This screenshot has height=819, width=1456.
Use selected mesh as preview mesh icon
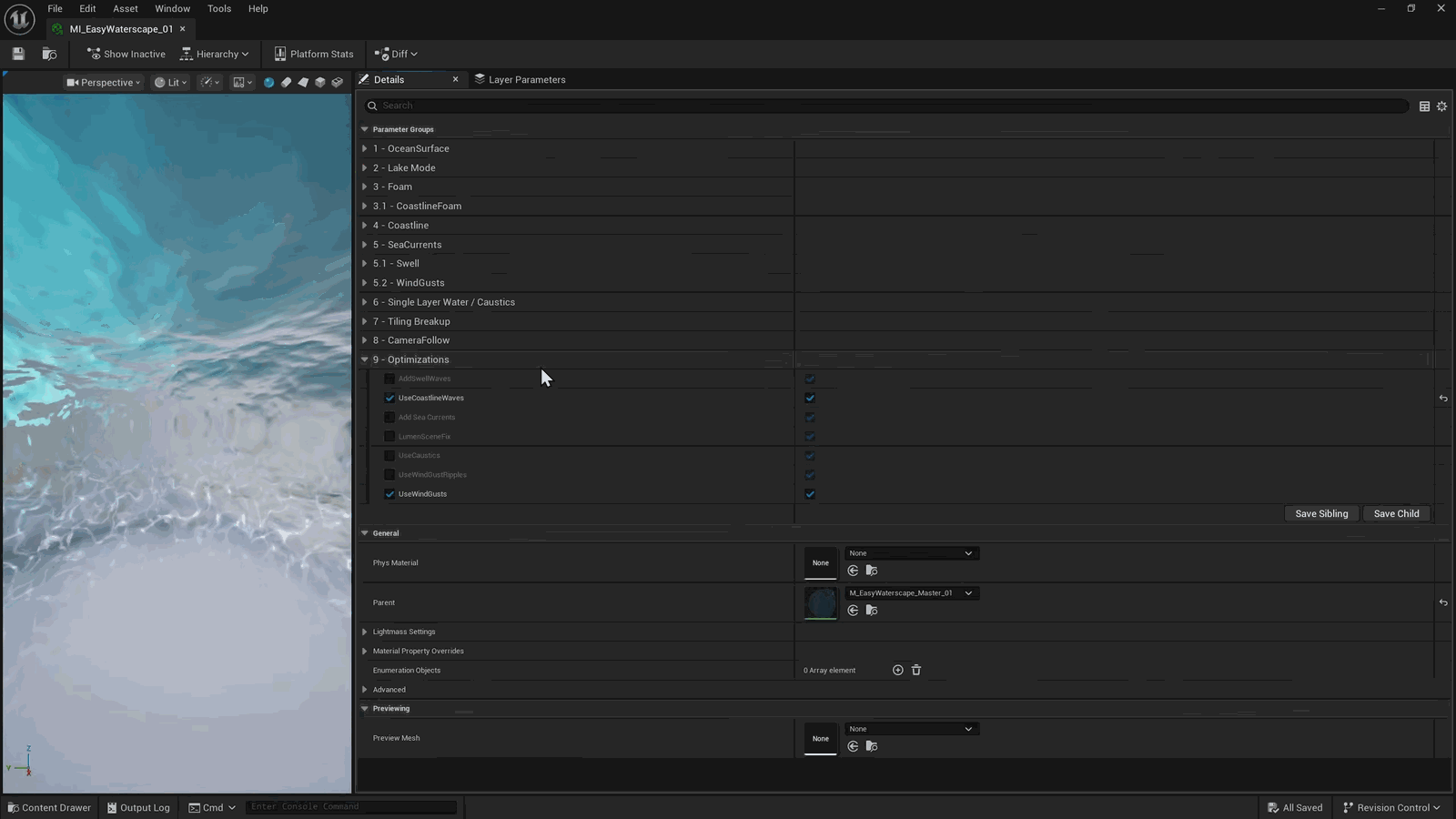point(338,82)
